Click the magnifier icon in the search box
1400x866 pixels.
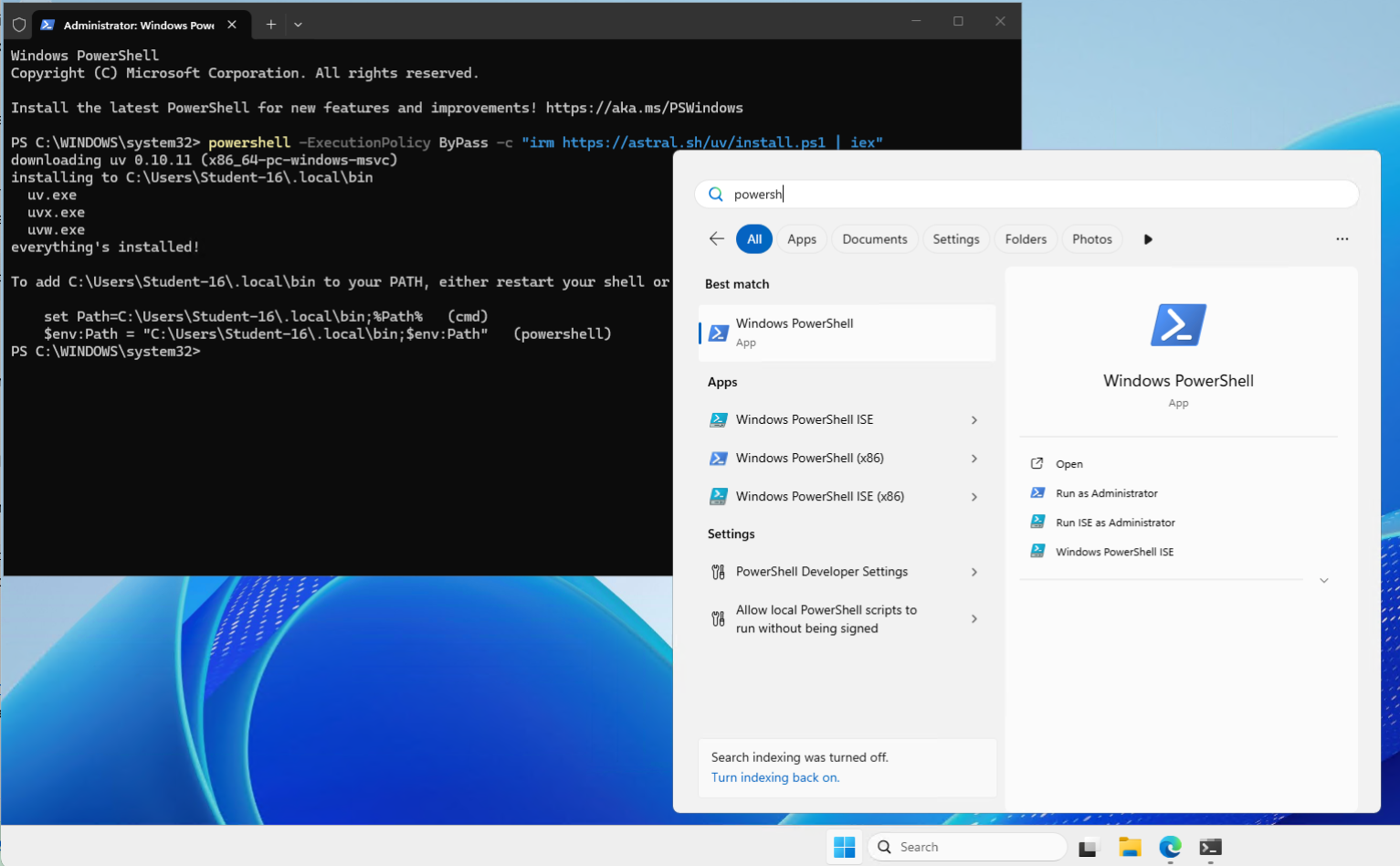click(716, 195)
